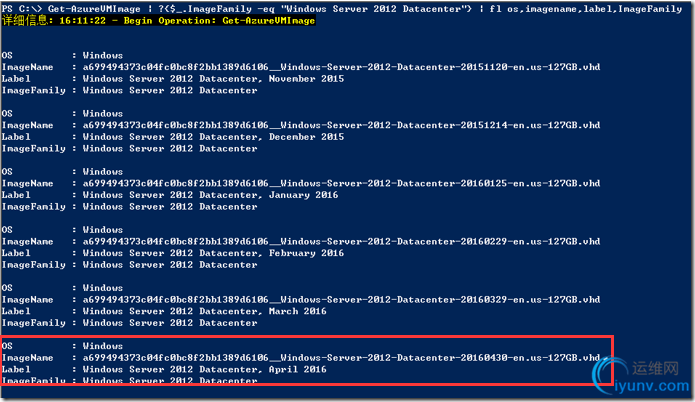This screenshot has height=402, width=695.
Task: Click ImageName ending 20160329-en.us-127GB.vhd
Action: pos(301,299)
